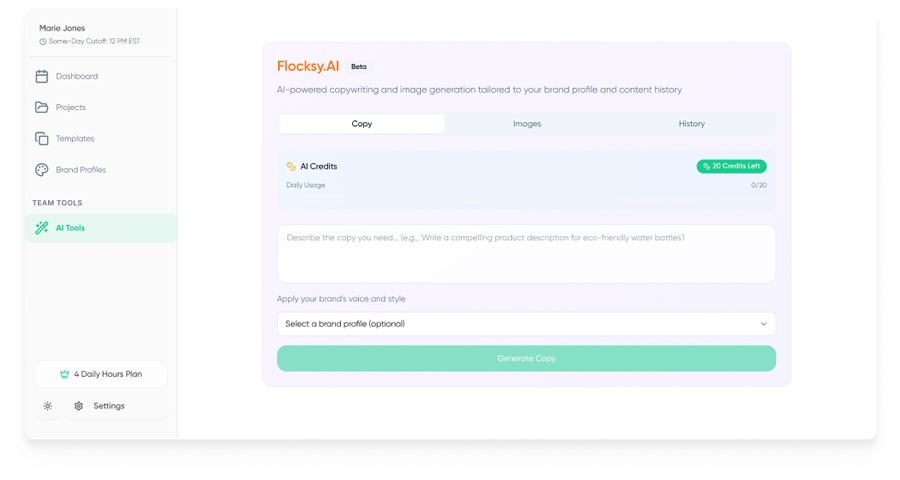900x480 pixels.
Task: Click the Templates copy icon
Action: 42,138
